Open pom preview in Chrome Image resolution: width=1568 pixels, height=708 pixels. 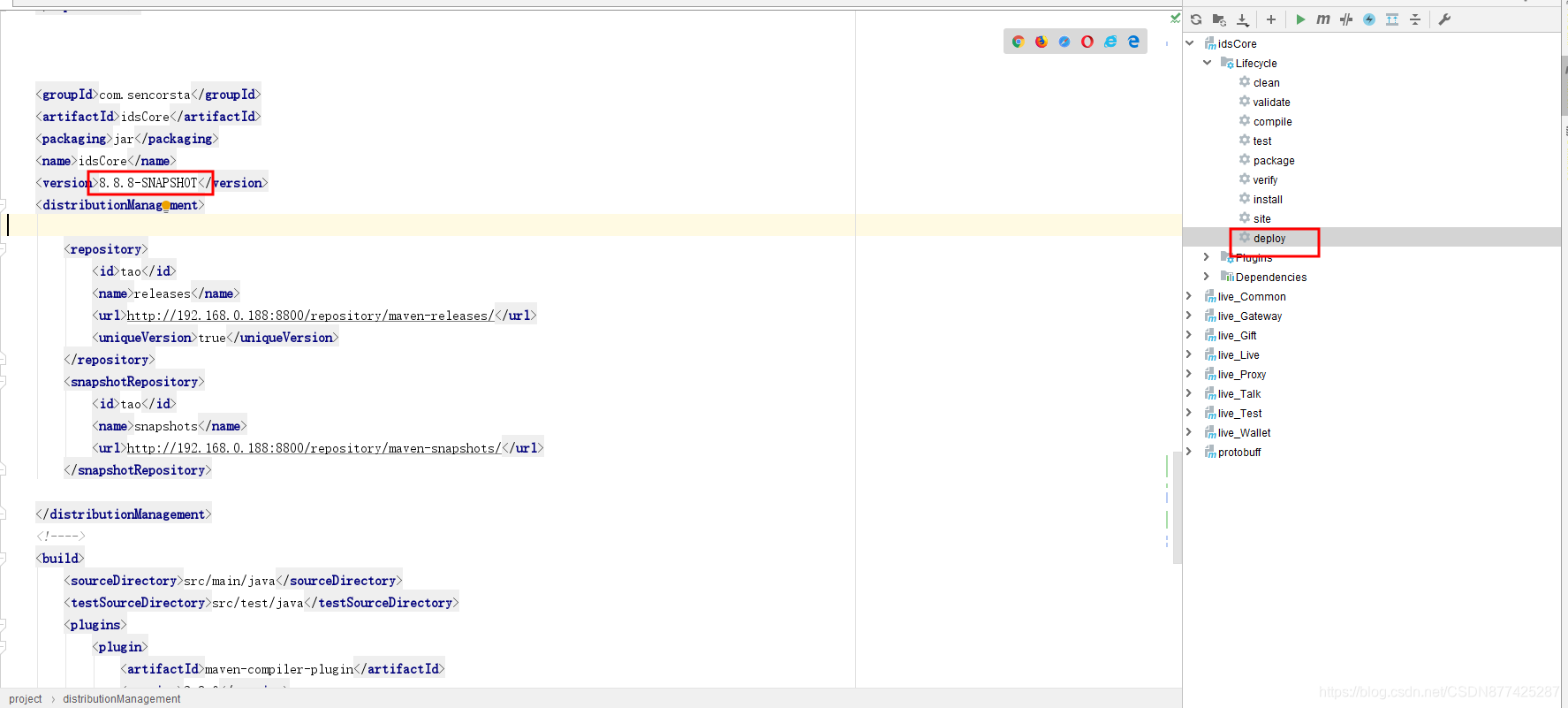point(1019,42)
